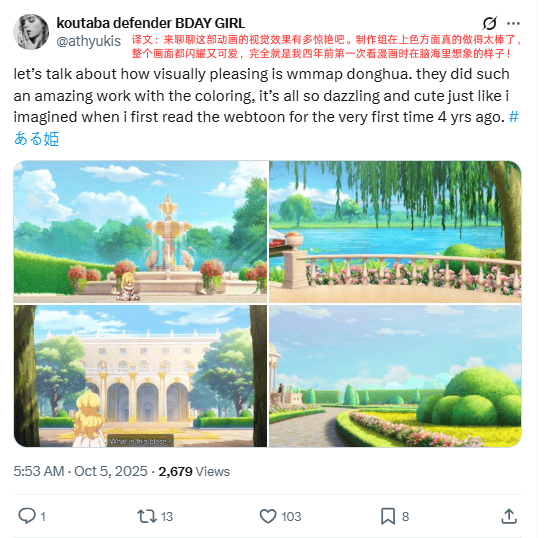Bookmark the tweet with the bookmark icon
This screenshot has height=538, width=544.
click(388, 516)
